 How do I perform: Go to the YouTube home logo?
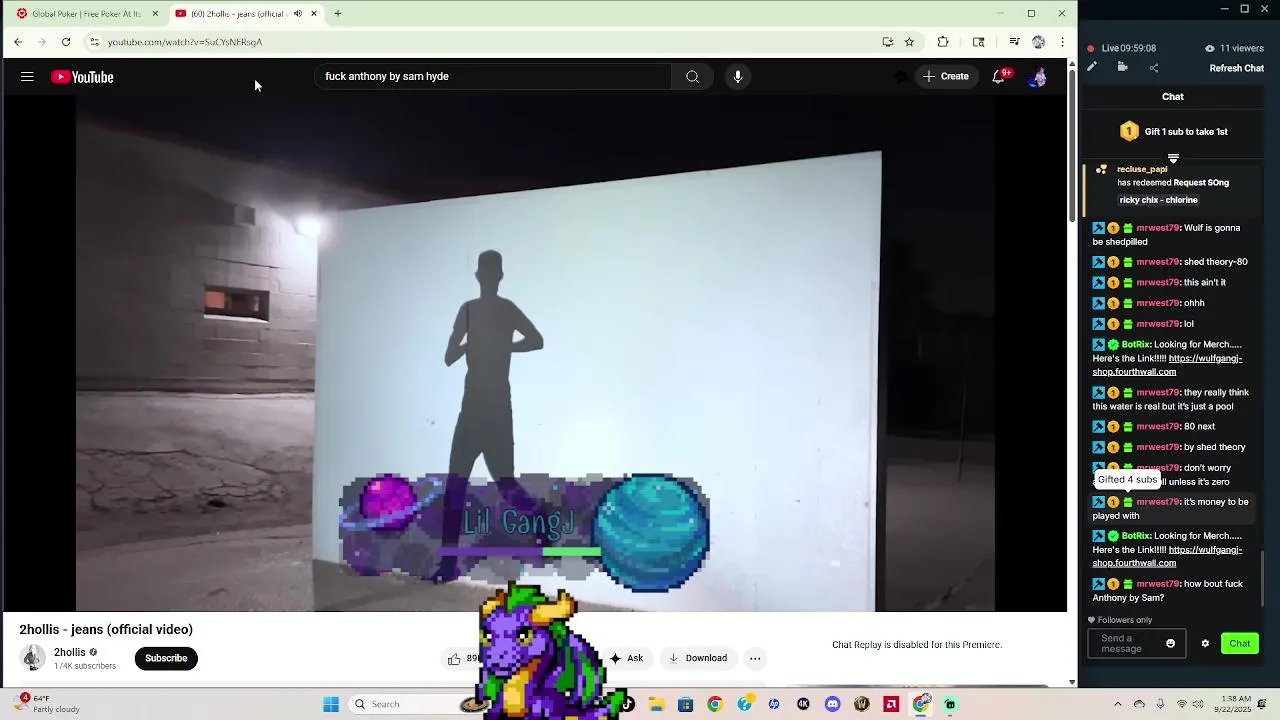[82, 77]
